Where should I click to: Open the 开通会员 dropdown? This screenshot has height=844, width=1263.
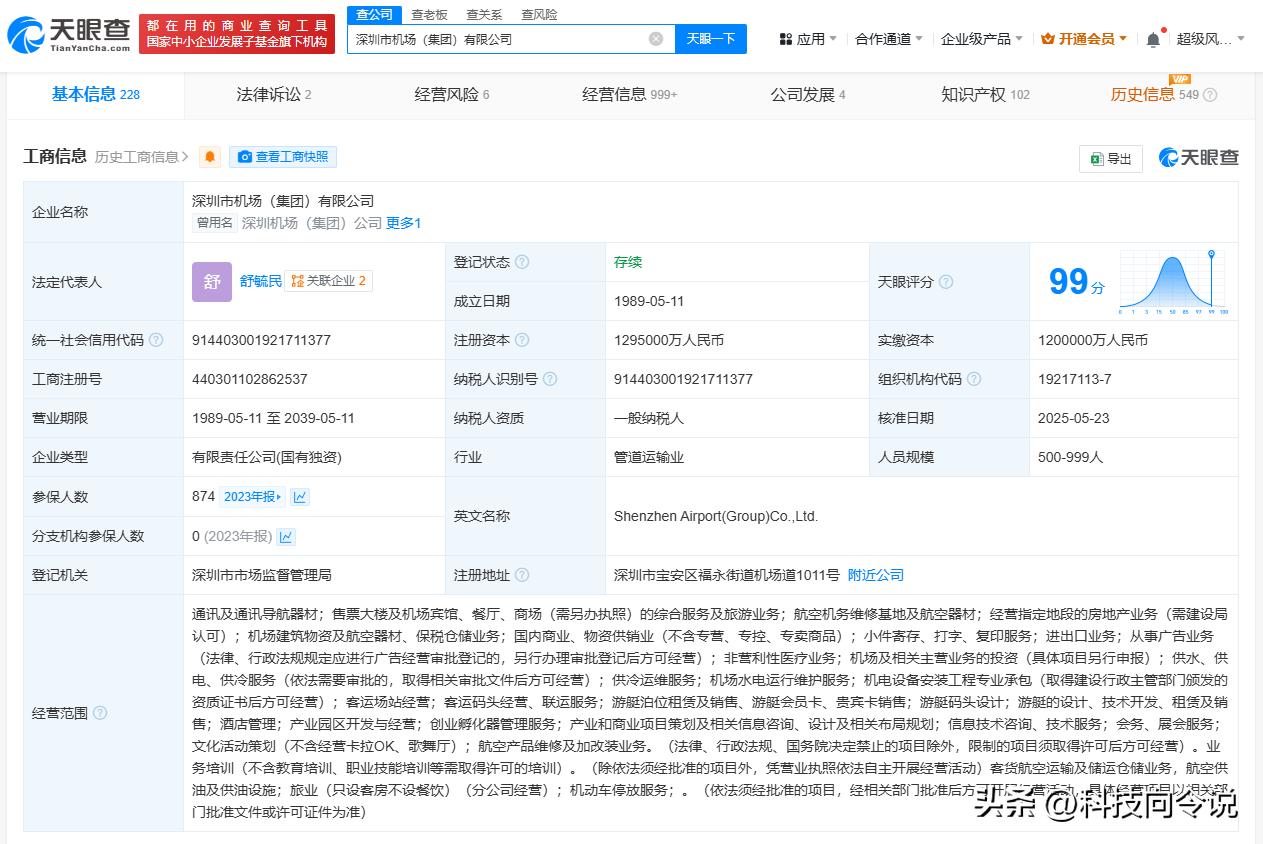[1084, 39]
